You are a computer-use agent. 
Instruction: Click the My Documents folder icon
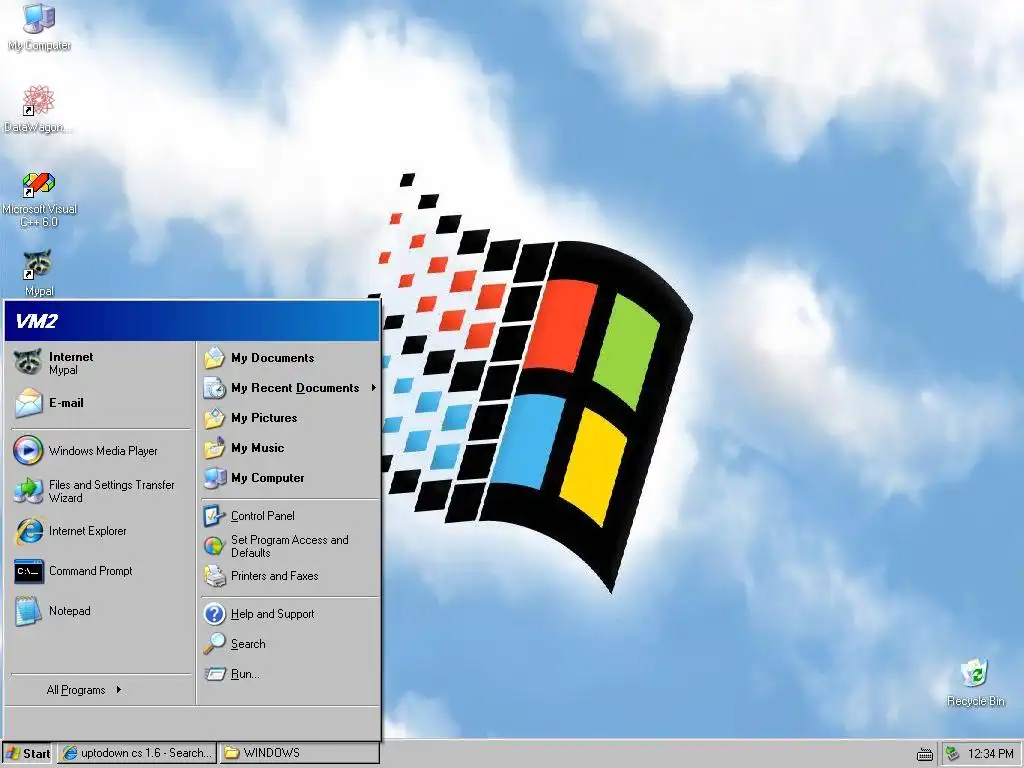214,358
